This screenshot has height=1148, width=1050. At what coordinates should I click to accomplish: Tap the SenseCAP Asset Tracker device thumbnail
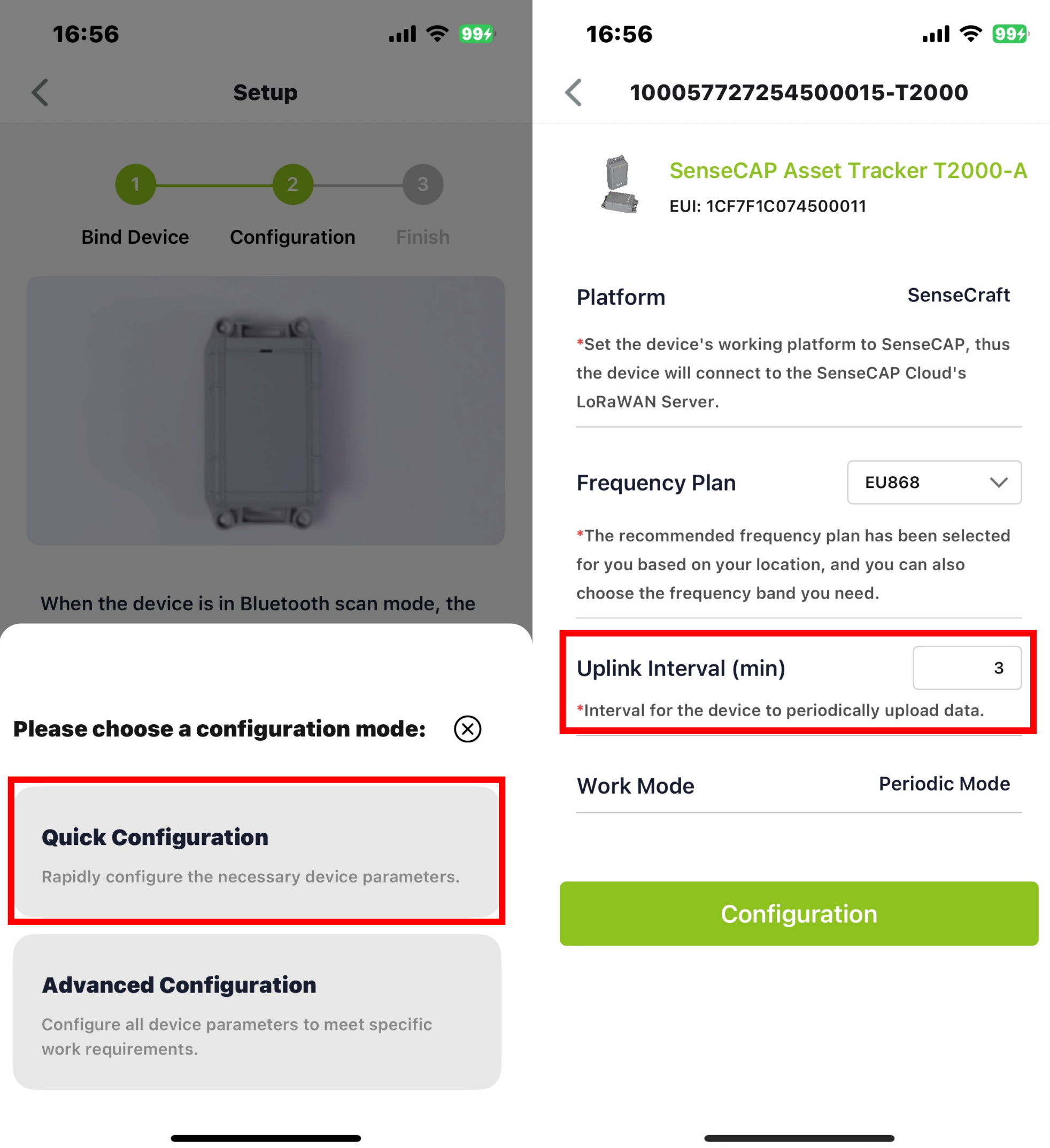click(x=619, y=184)
